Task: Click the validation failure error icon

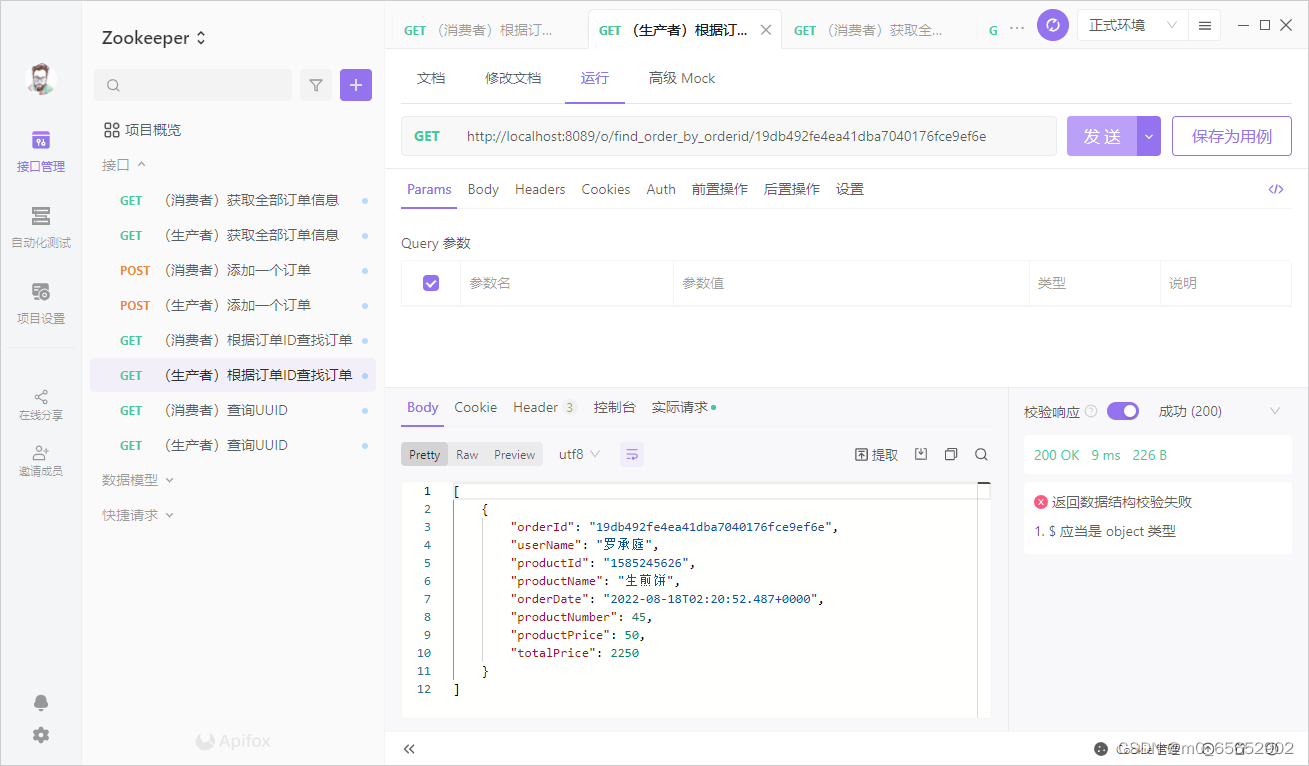Action: point(1041,502)
